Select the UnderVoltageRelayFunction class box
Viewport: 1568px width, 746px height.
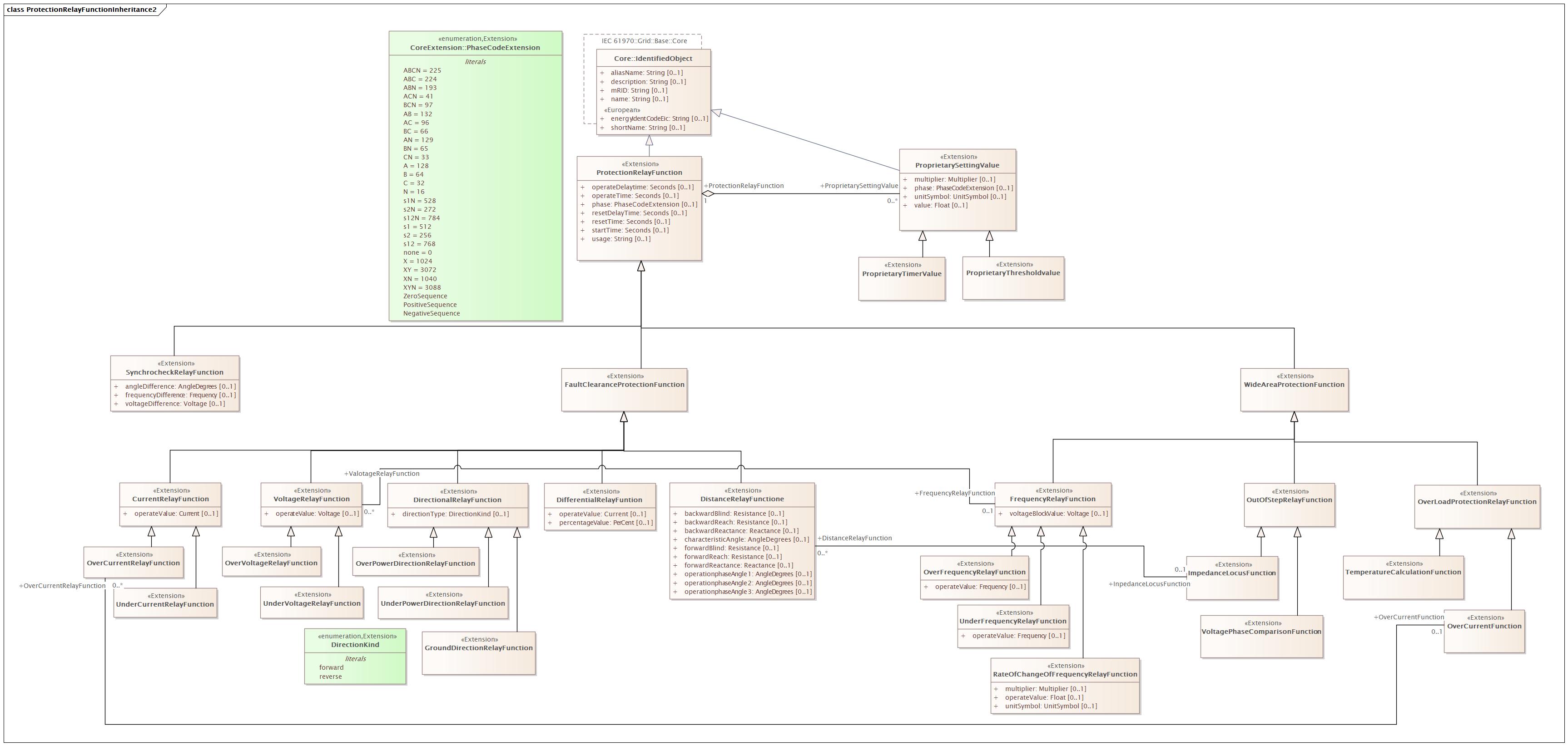coord(312,603)
